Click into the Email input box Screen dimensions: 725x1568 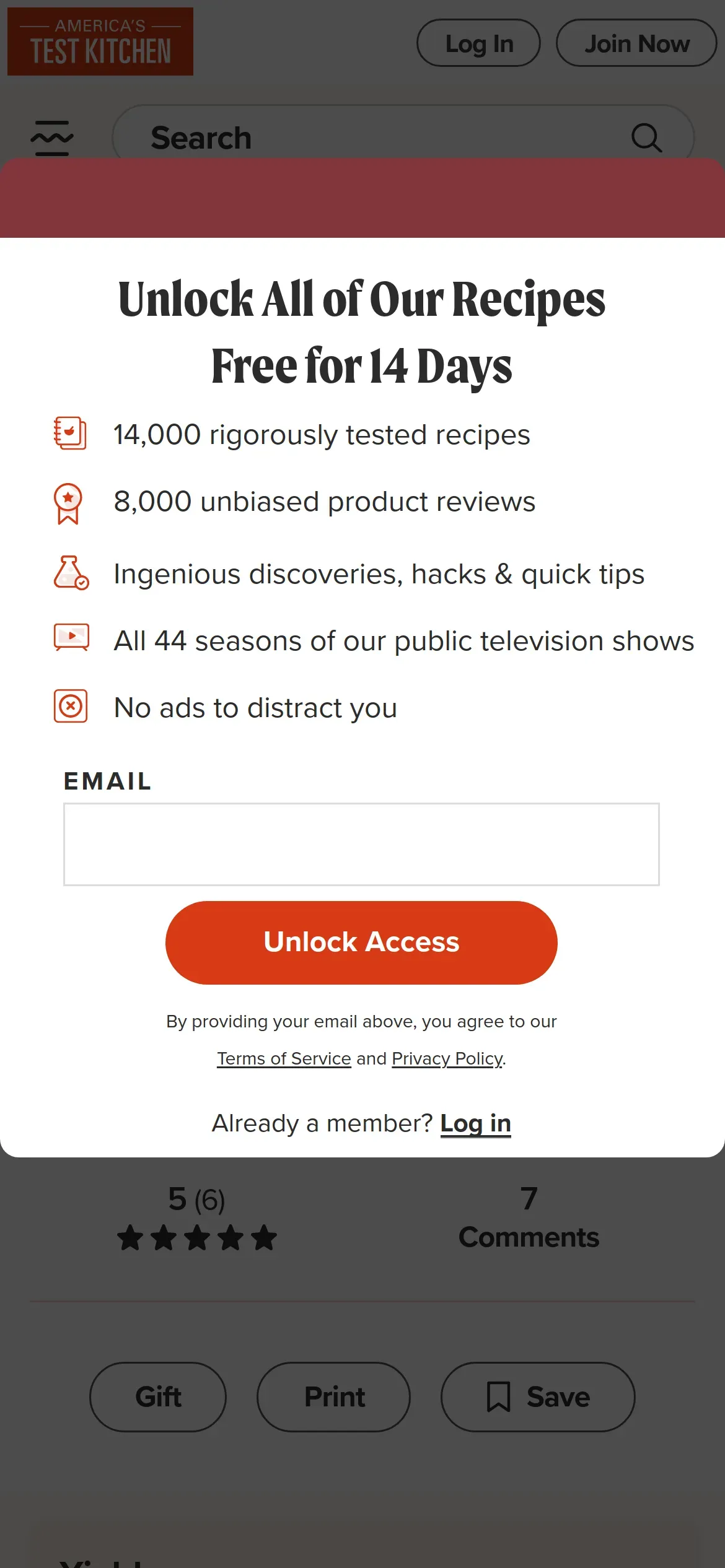tap(361, 845)
